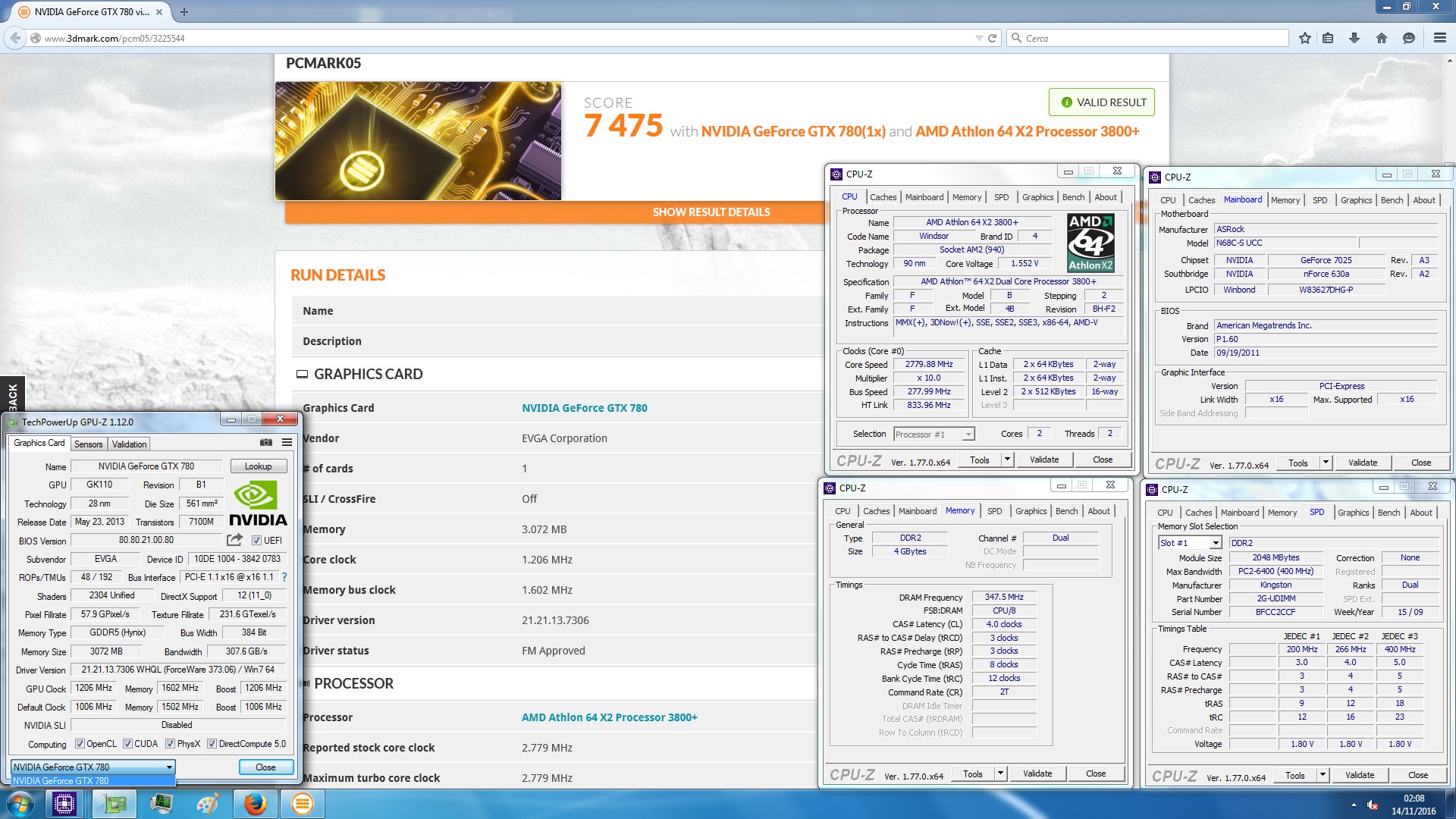The width and height of the screenshot is (1456, 819).
Task: Bookmark this page with the star icon
Action: tap(1304, 38)
